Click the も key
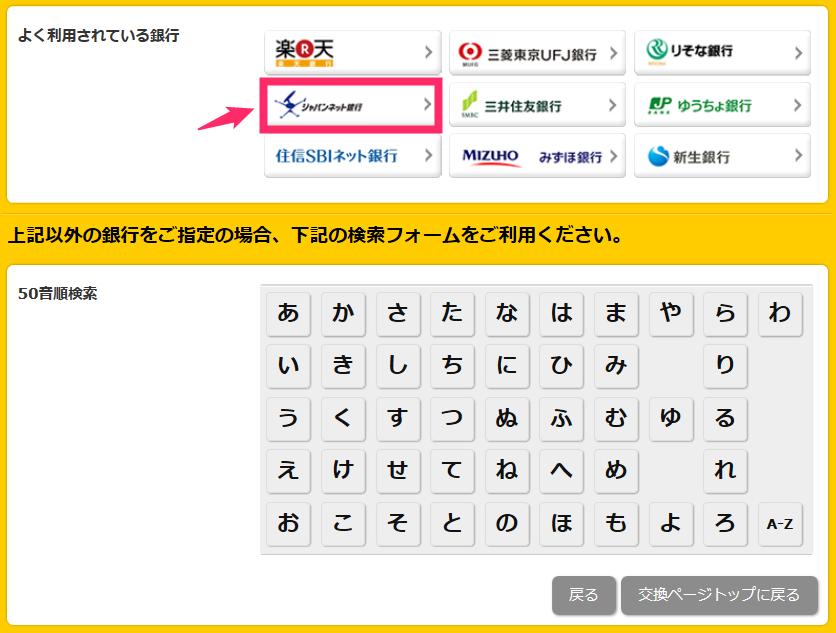 (616, 524)
